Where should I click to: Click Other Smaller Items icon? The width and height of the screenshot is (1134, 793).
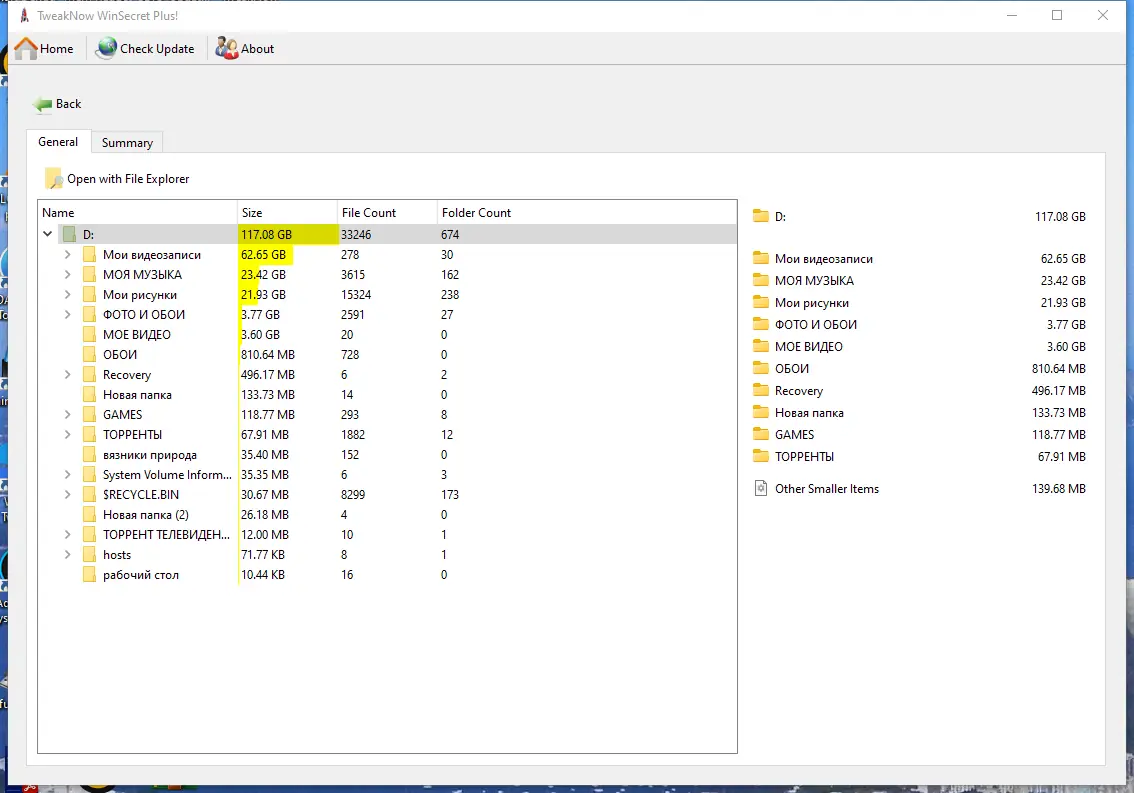point(761,488)
